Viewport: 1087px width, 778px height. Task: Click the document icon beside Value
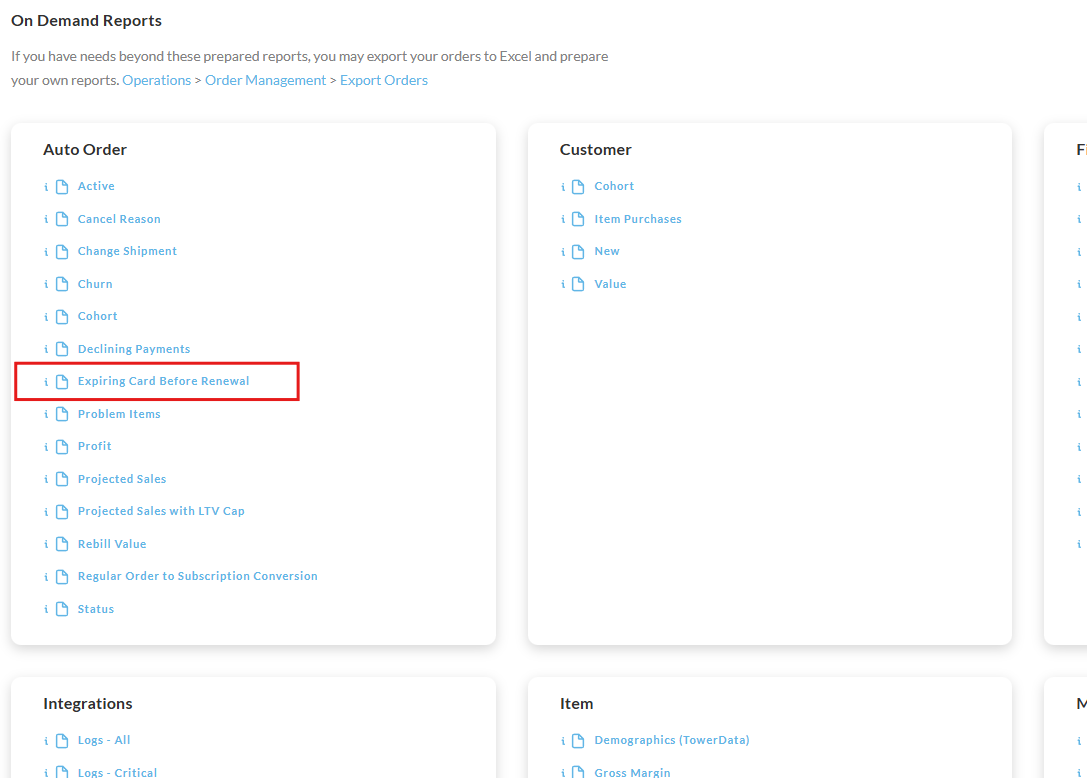pos(578,284)
